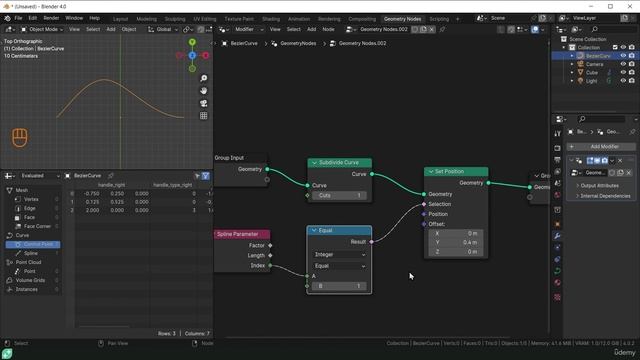Click the X to remove the GeometryNodes modifier

(x=620, y=160)
